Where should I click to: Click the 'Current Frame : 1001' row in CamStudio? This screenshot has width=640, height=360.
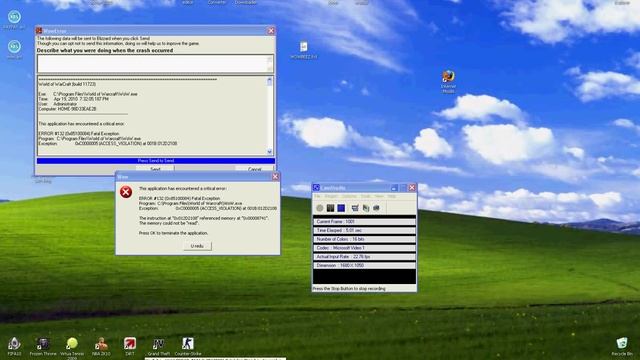tap(364, 222)
